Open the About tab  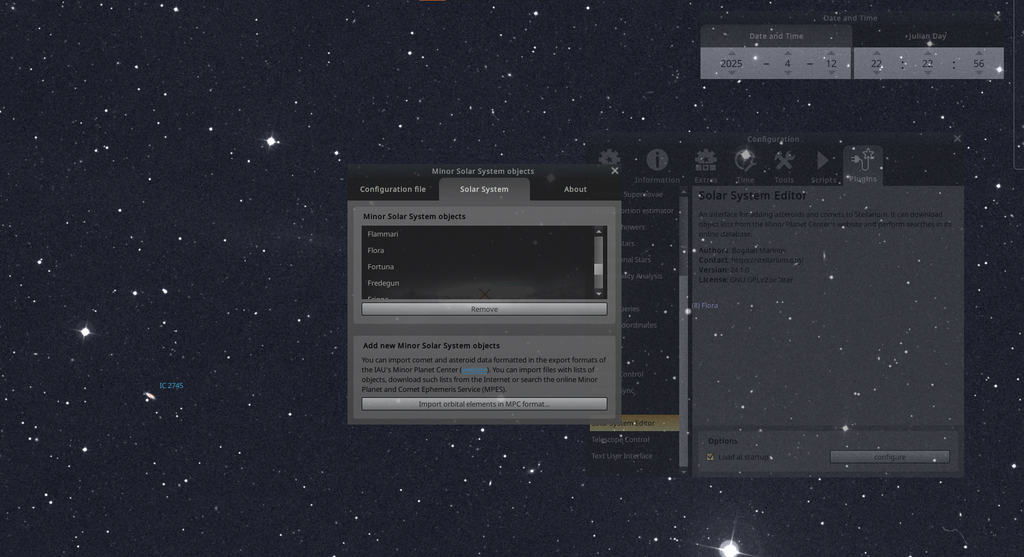coord(575,189)
